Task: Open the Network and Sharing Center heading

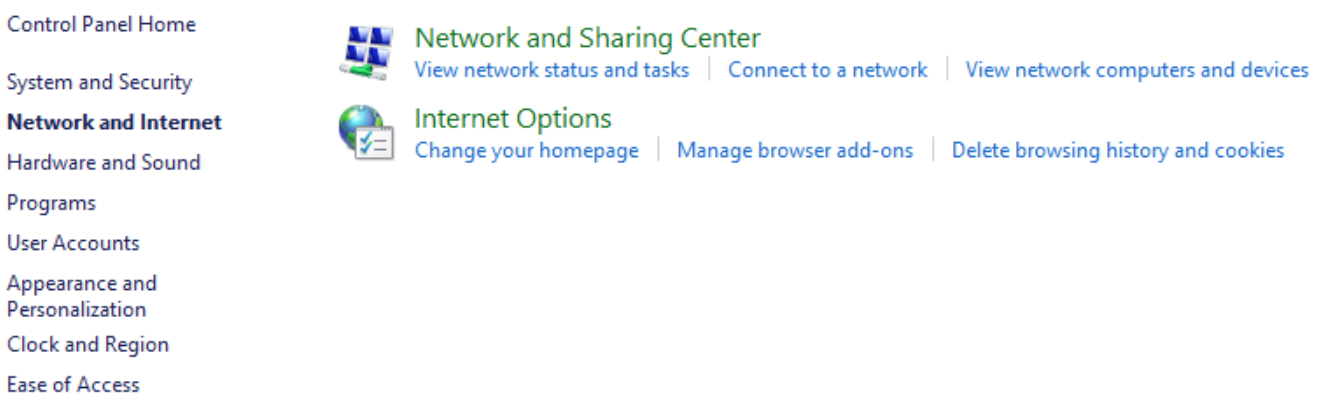Action: pos(587,38)
